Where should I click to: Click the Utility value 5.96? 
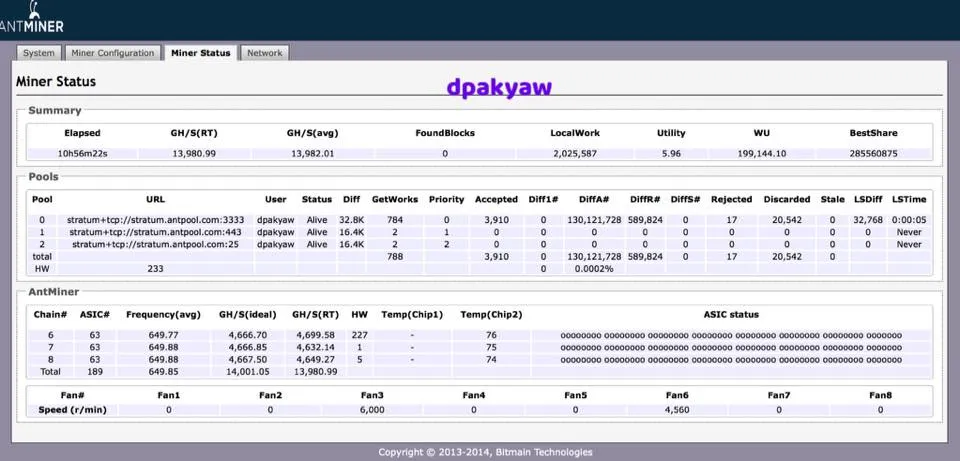[671, 154]
